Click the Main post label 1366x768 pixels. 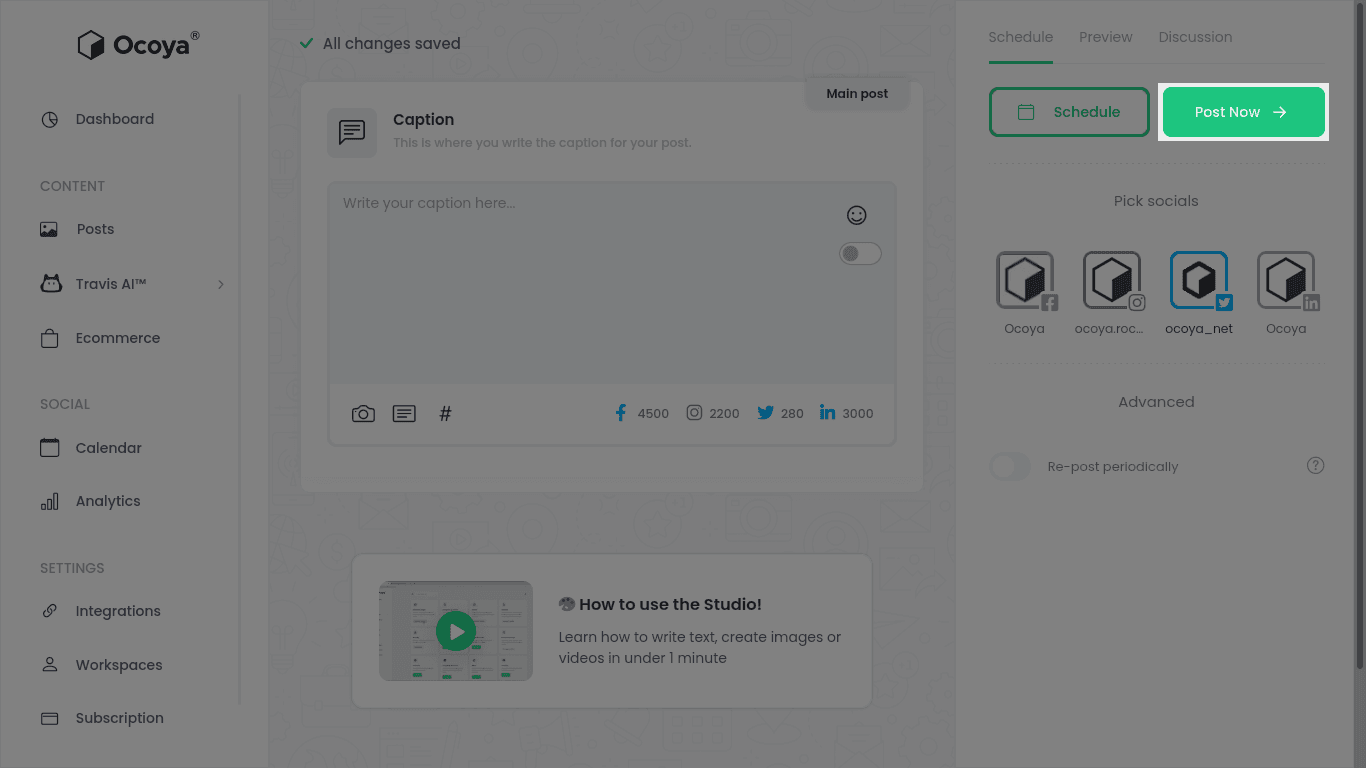tap(857, 94)
